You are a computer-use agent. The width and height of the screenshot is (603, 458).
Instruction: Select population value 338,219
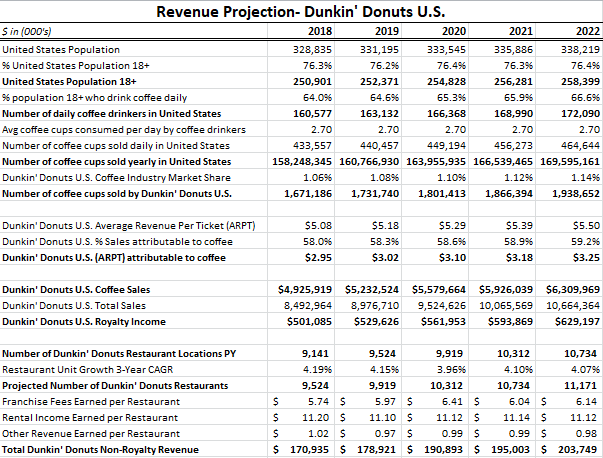click(580, 50)
